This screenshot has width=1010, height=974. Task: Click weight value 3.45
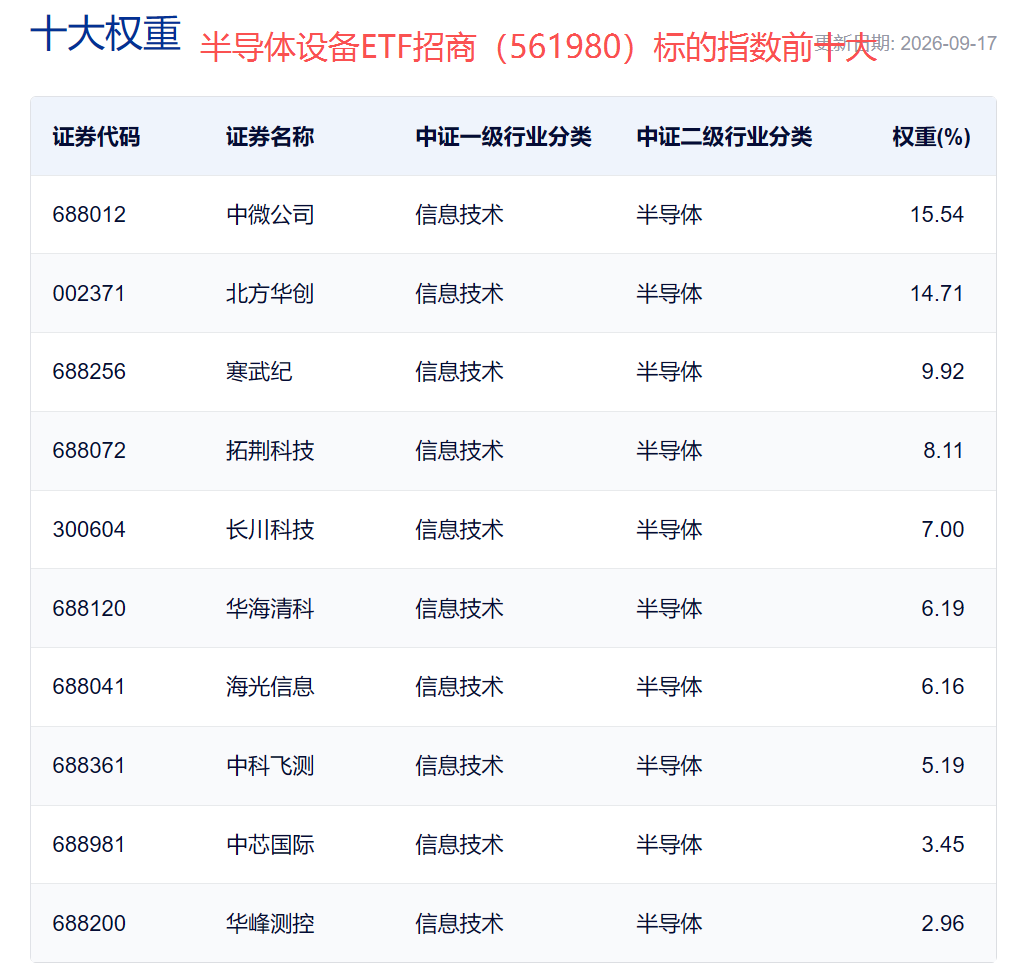point(942,845)
